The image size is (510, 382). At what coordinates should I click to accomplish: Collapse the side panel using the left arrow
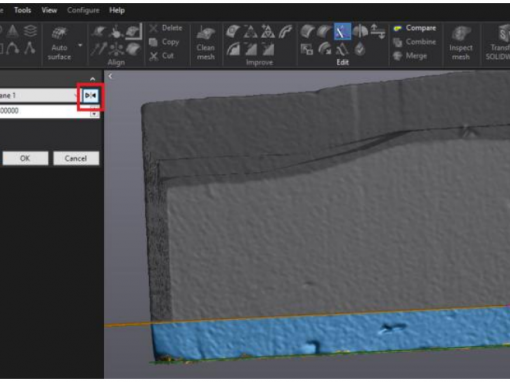click(x=110, y=77)
